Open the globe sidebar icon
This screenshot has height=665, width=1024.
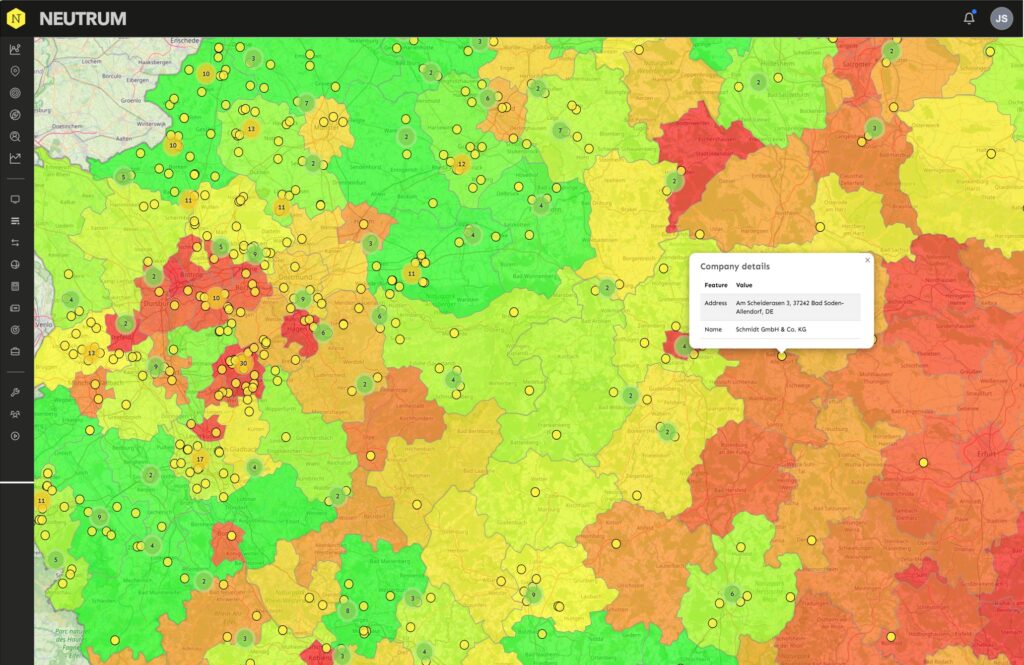15,265
